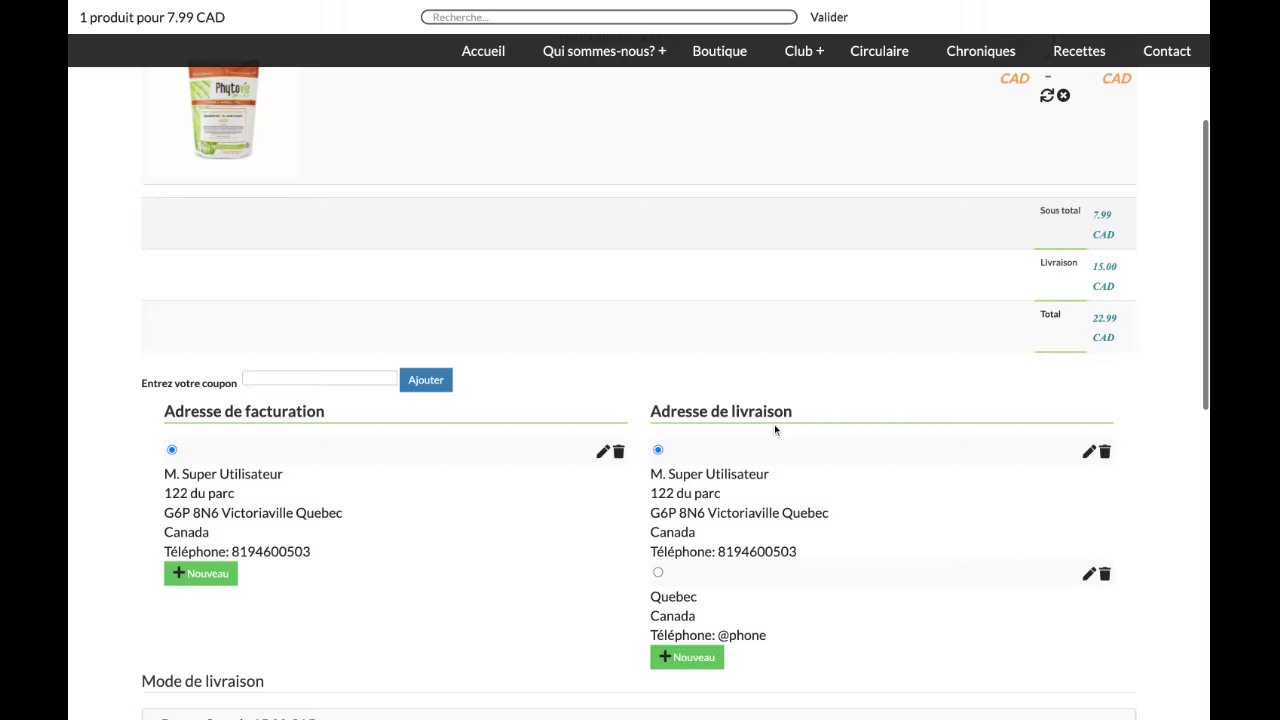
Task: Edit the first shipping address (M. Super Utilisateur)
Action: pyautogui.click(x=1088, y=452)
